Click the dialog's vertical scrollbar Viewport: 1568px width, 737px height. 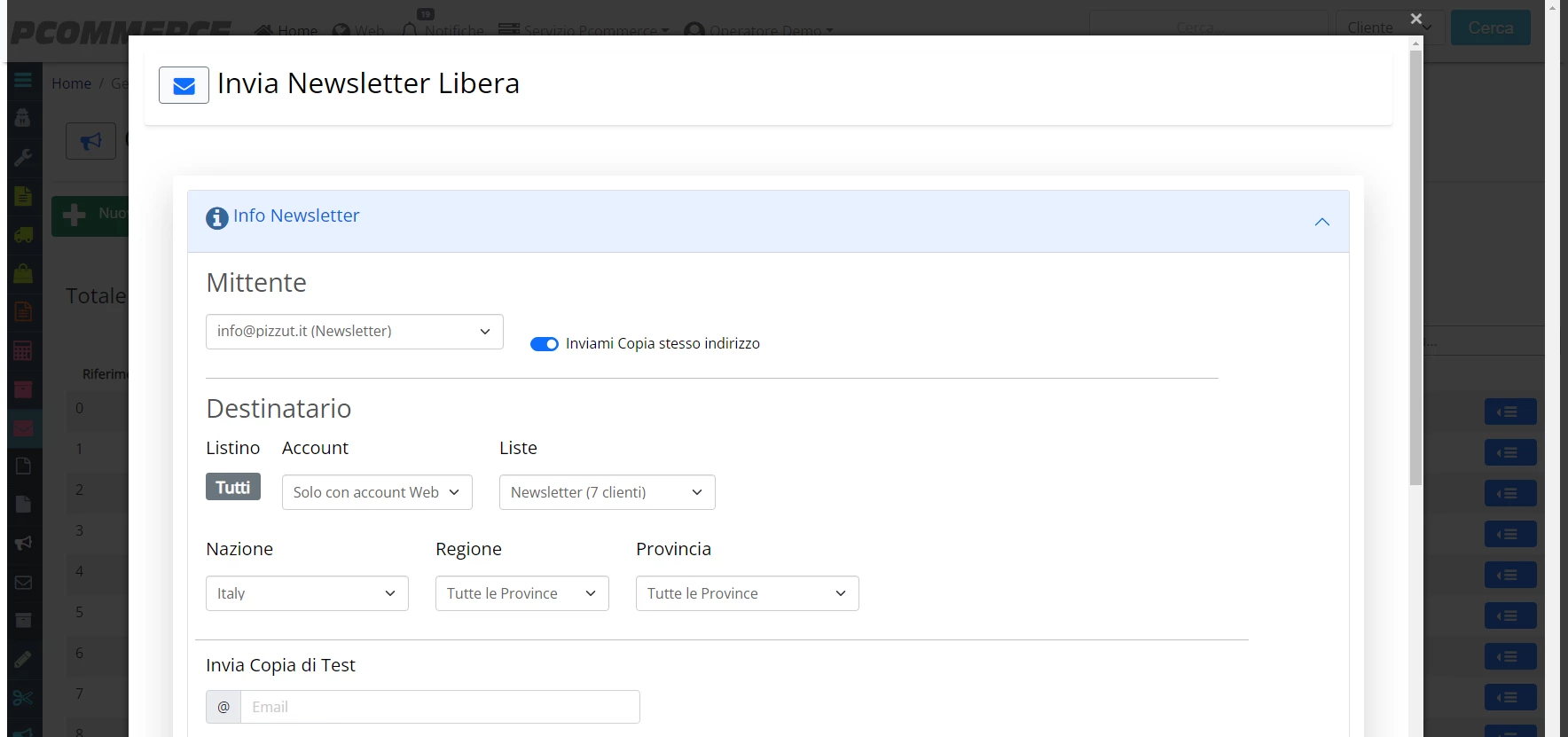coord(1416,268)
